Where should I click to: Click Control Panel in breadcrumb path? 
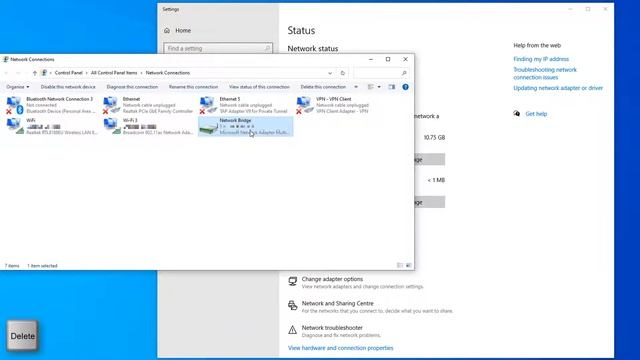click(69, 73)
